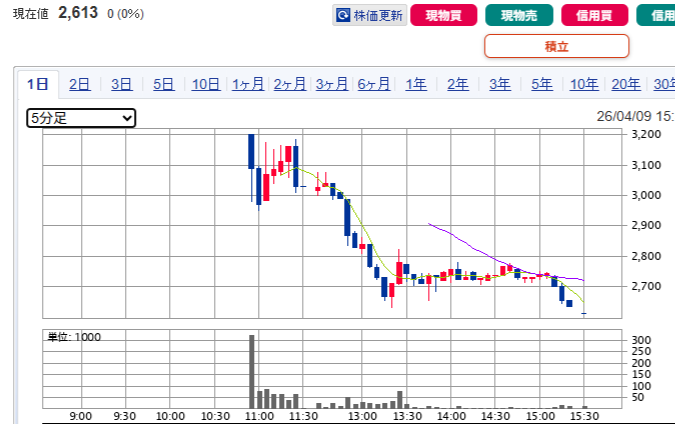This screenshot has height=424, width=675.
Task: Select the 1日 chart tab
Action: pos(38,84)
